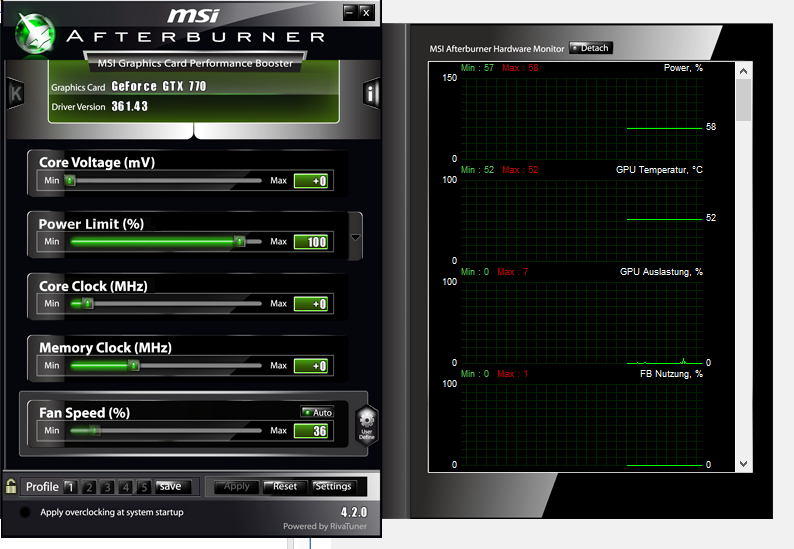Click the GPU Temperatur, °C graph label
The width and height of the screenshot is (794, 549).
tap(659, 170)
